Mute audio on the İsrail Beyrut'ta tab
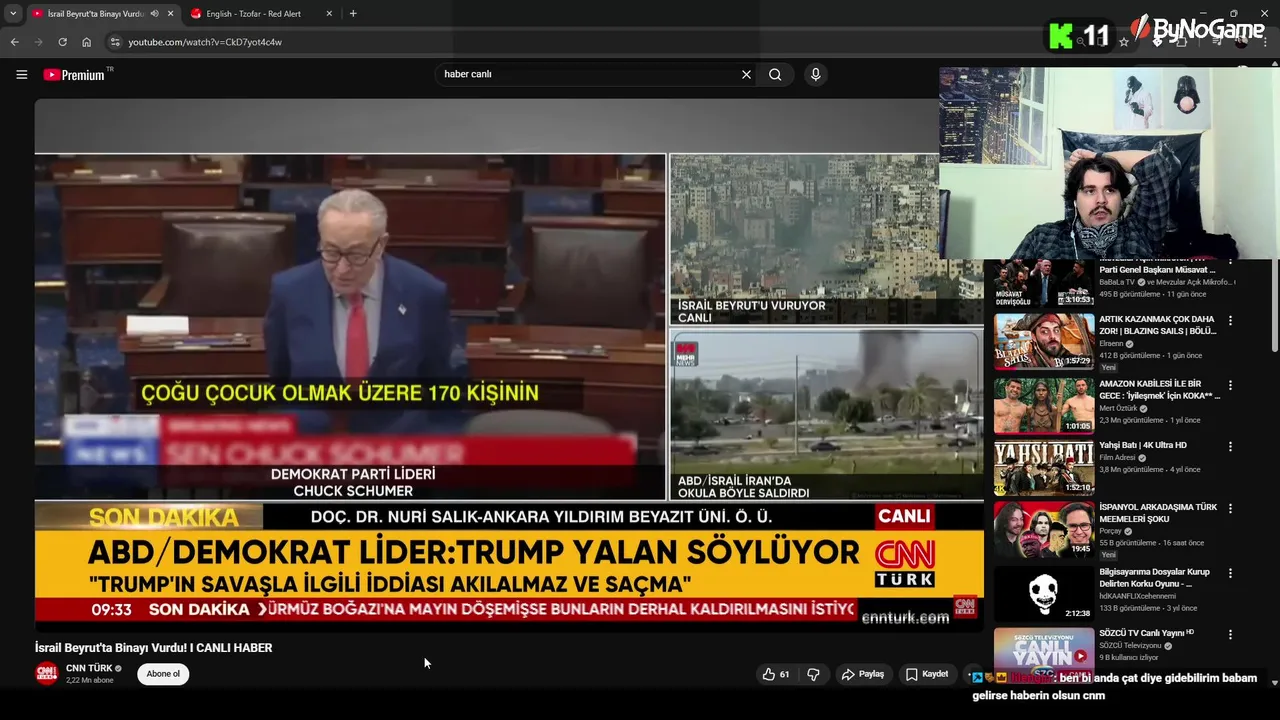This screenshot has height=720, width=1280. (x=154, y=14)
